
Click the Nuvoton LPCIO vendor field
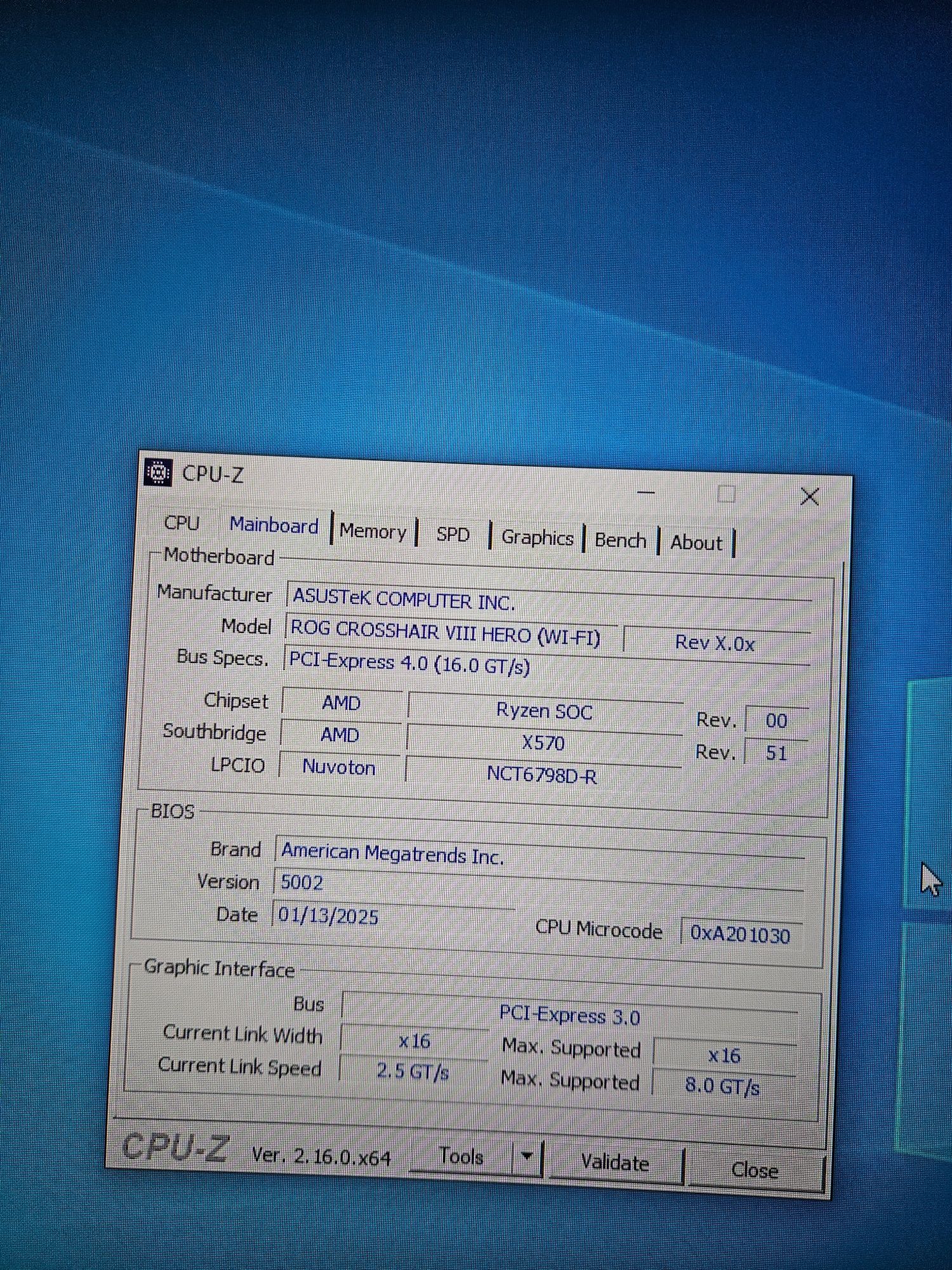(x=340, y=767)
